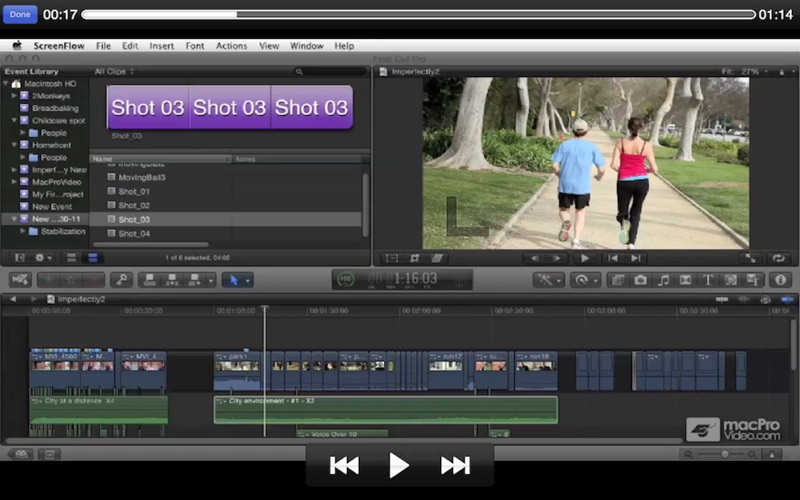This screenshot has width=800, height=500.
Task: Expand the MacProVideo event
Action: tap(14, 182)
